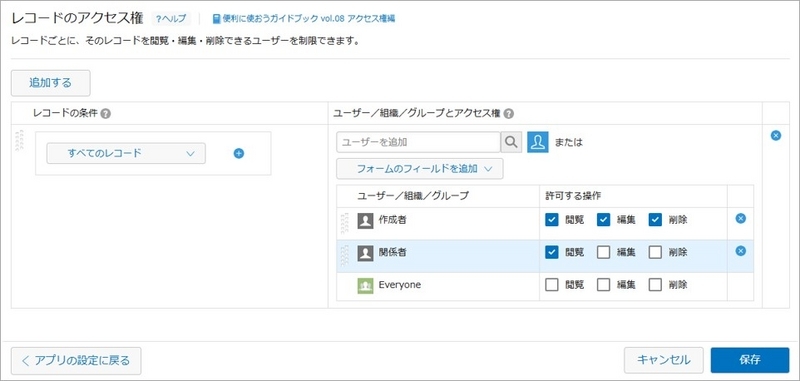Click the blue plus icon to add a record condition

238,153
